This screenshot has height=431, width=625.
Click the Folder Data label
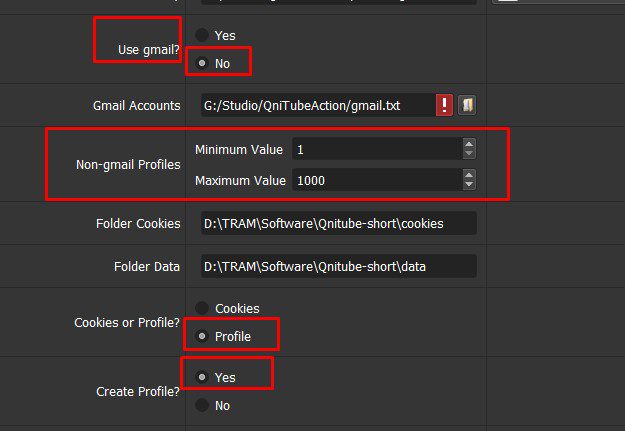[x=147, y=267]
